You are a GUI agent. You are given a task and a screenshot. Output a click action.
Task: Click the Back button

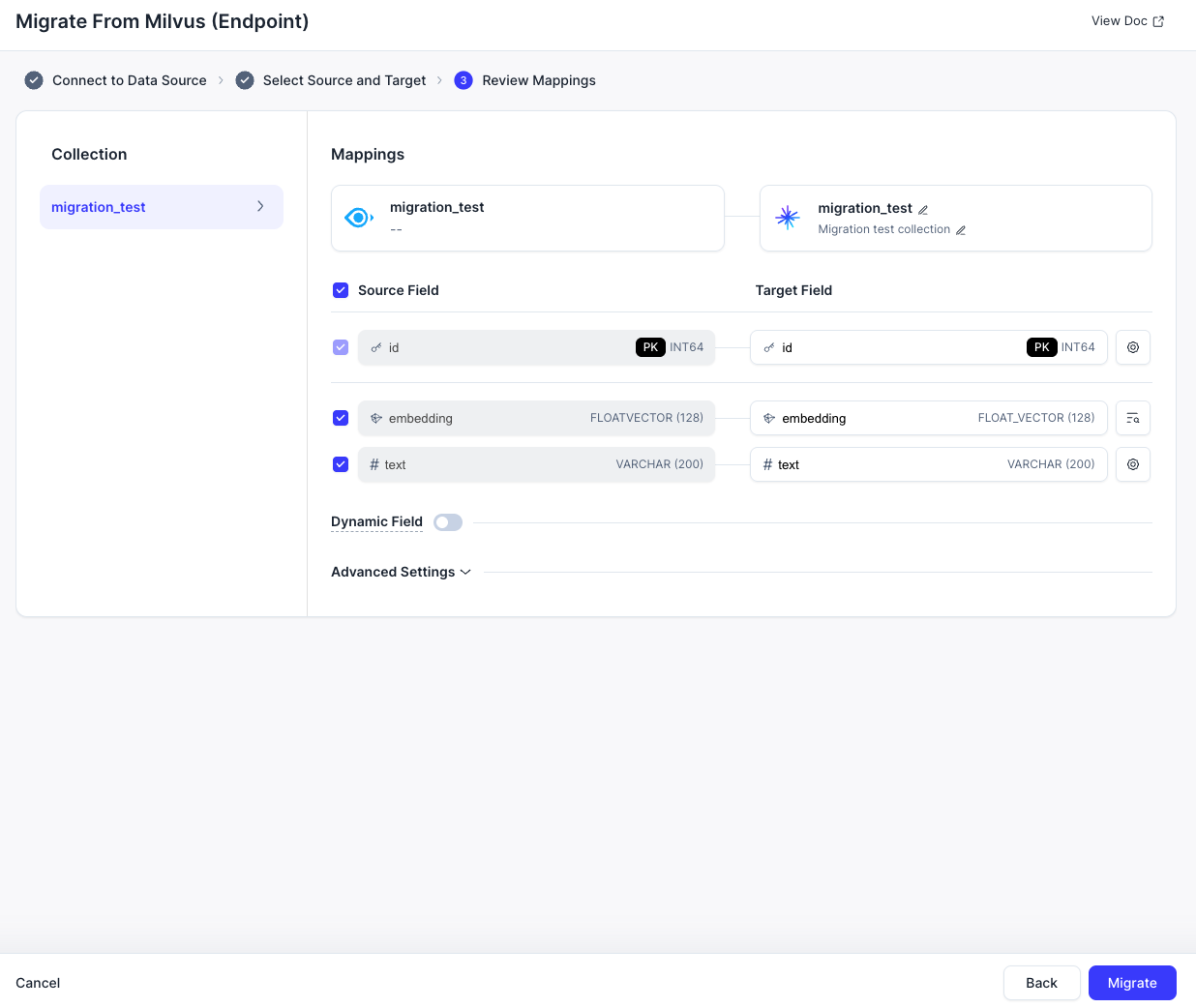tap(1041, 983)
